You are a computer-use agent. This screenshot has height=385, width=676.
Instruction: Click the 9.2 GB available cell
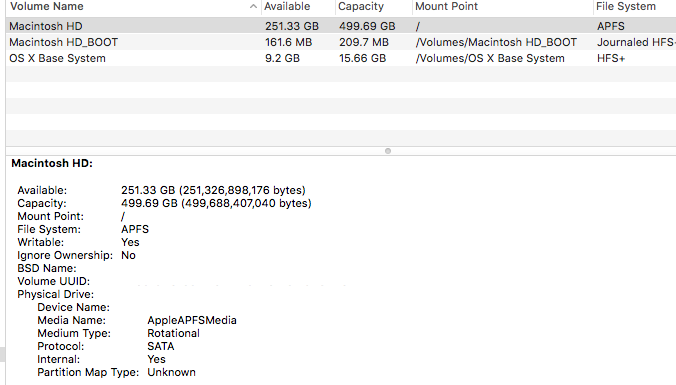point(282,58)
